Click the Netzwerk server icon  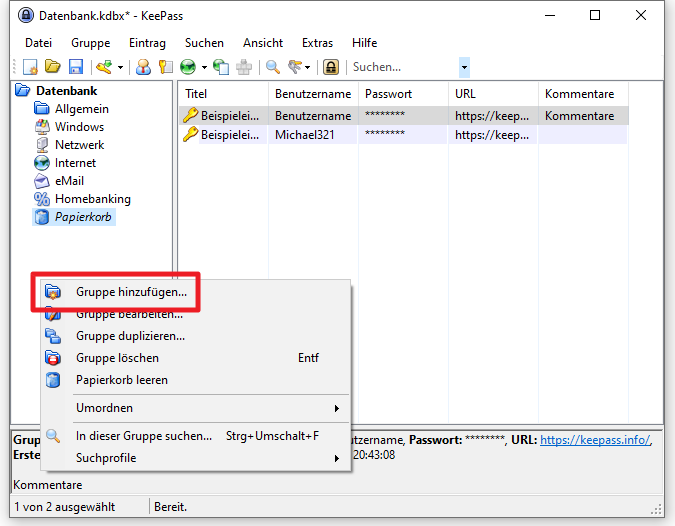(x=42, y=145)
